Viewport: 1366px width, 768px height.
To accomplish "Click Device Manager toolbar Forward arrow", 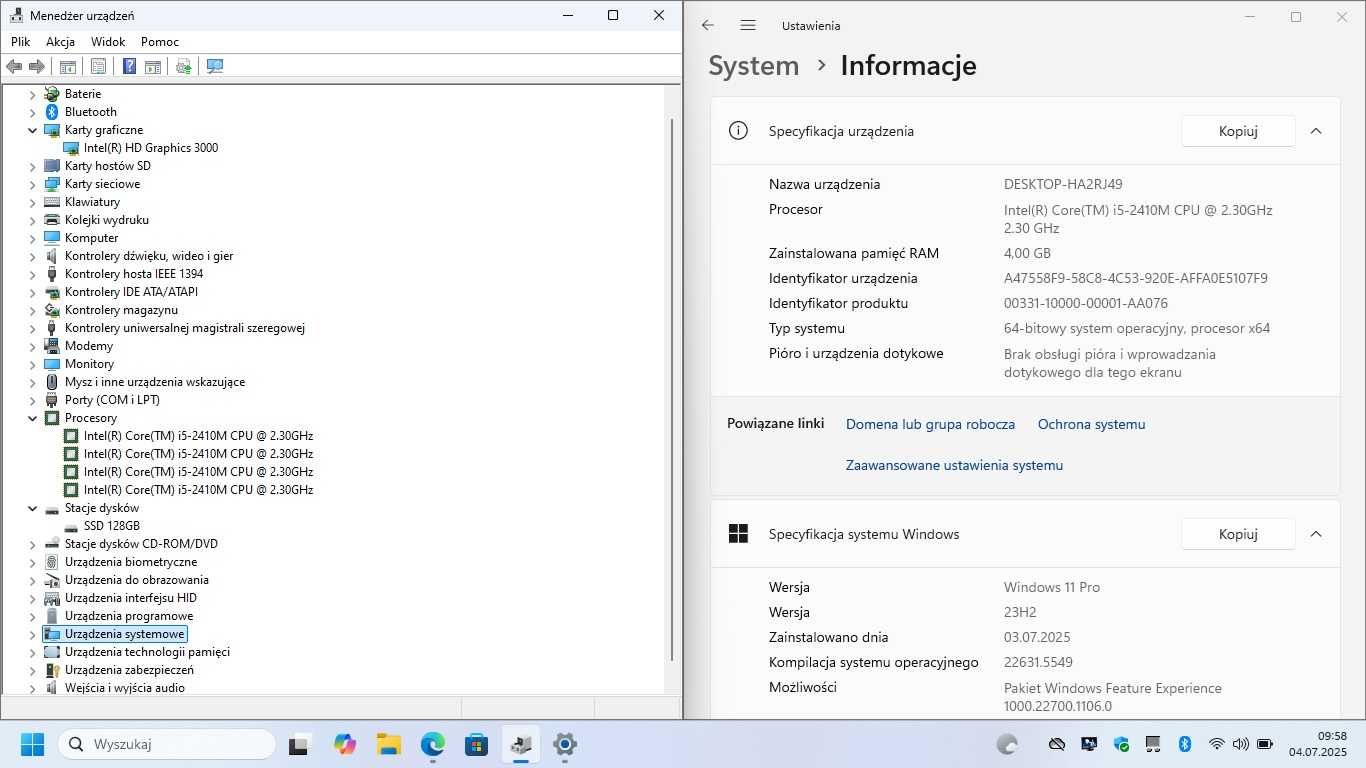I will (37, 67).
